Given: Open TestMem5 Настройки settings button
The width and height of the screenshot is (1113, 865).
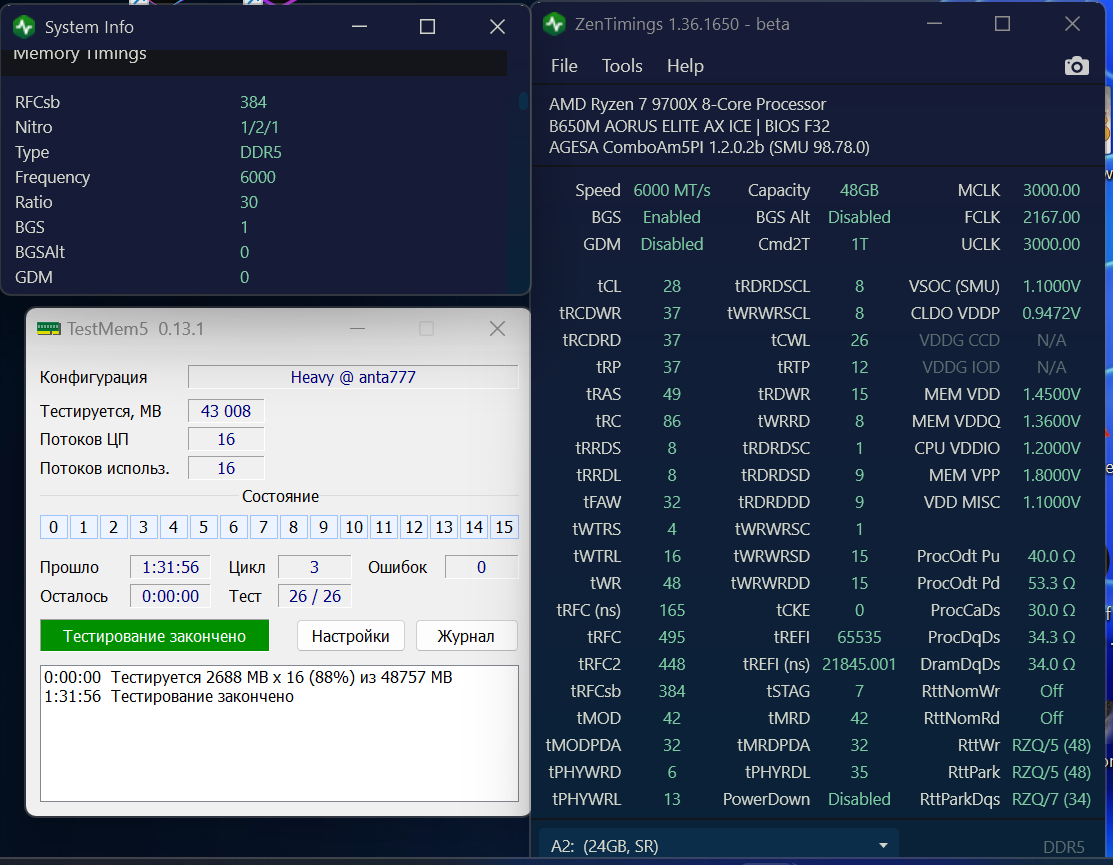Looking at the screenshot, I should 351,636.
